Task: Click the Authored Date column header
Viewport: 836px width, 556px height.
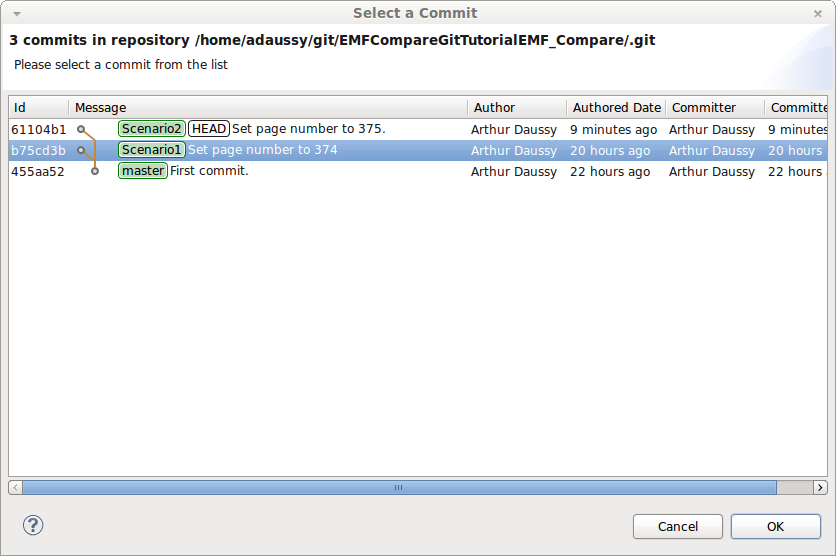Action: [615, 107]
